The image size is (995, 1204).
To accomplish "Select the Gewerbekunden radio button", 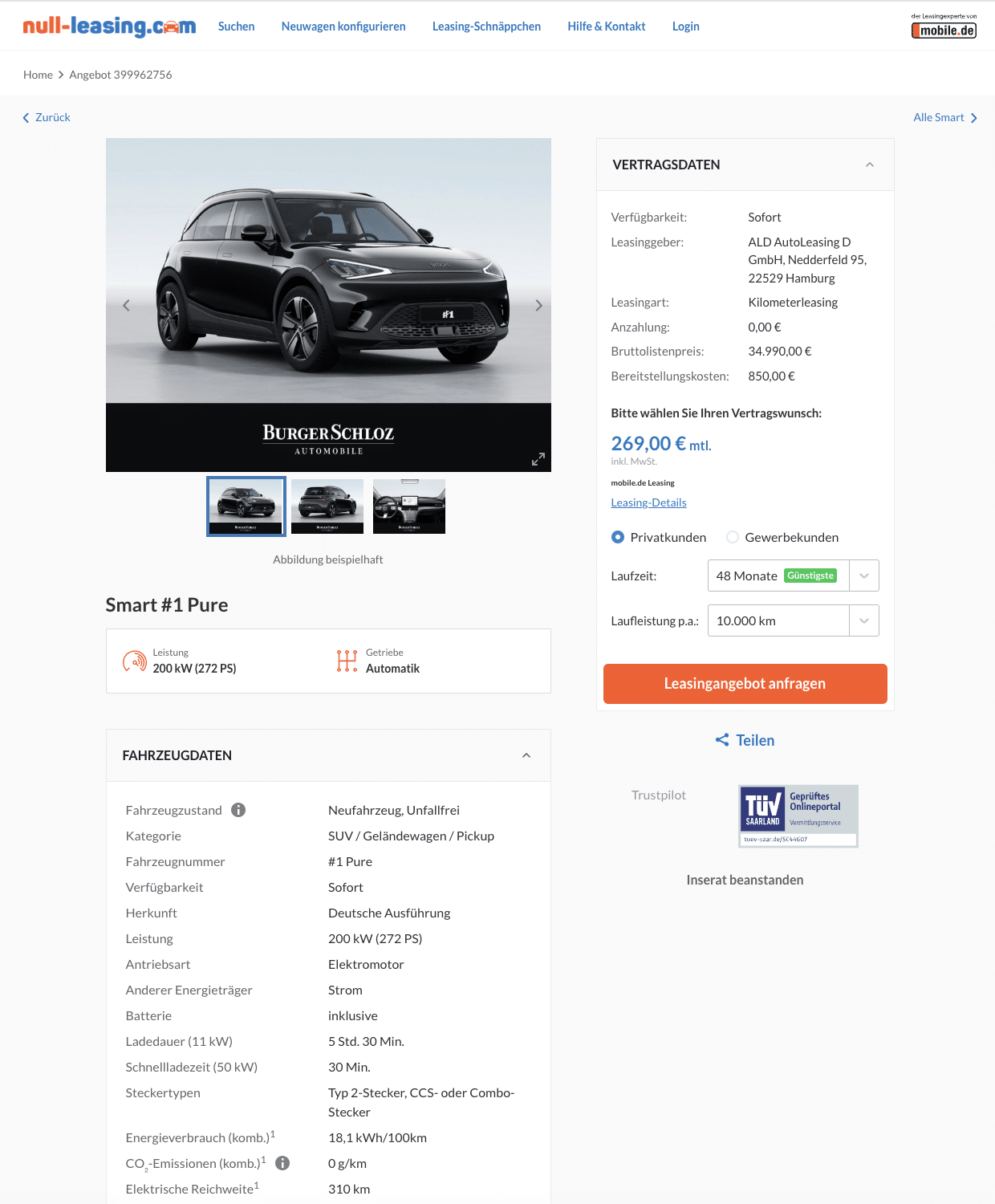I will coord(733,537).
